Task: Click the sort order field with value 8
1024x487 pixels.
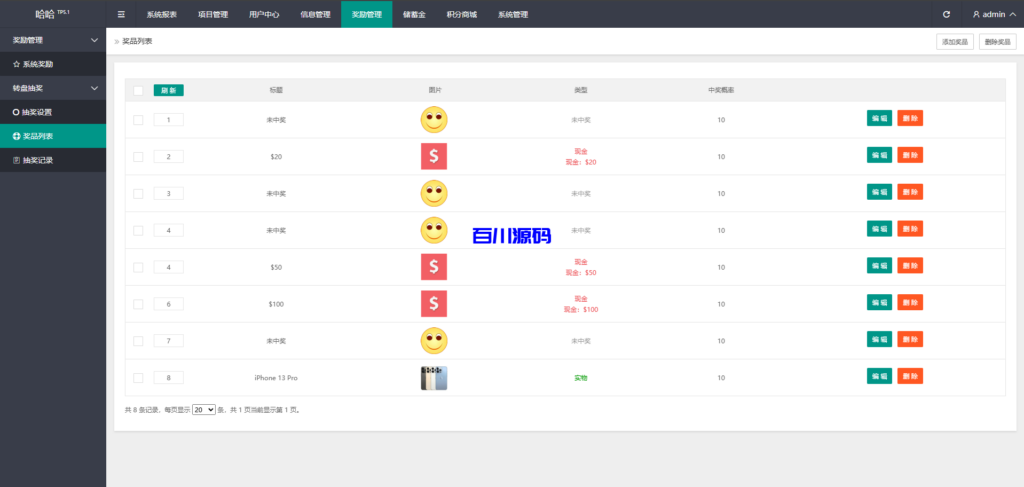Action: [168, 377]
